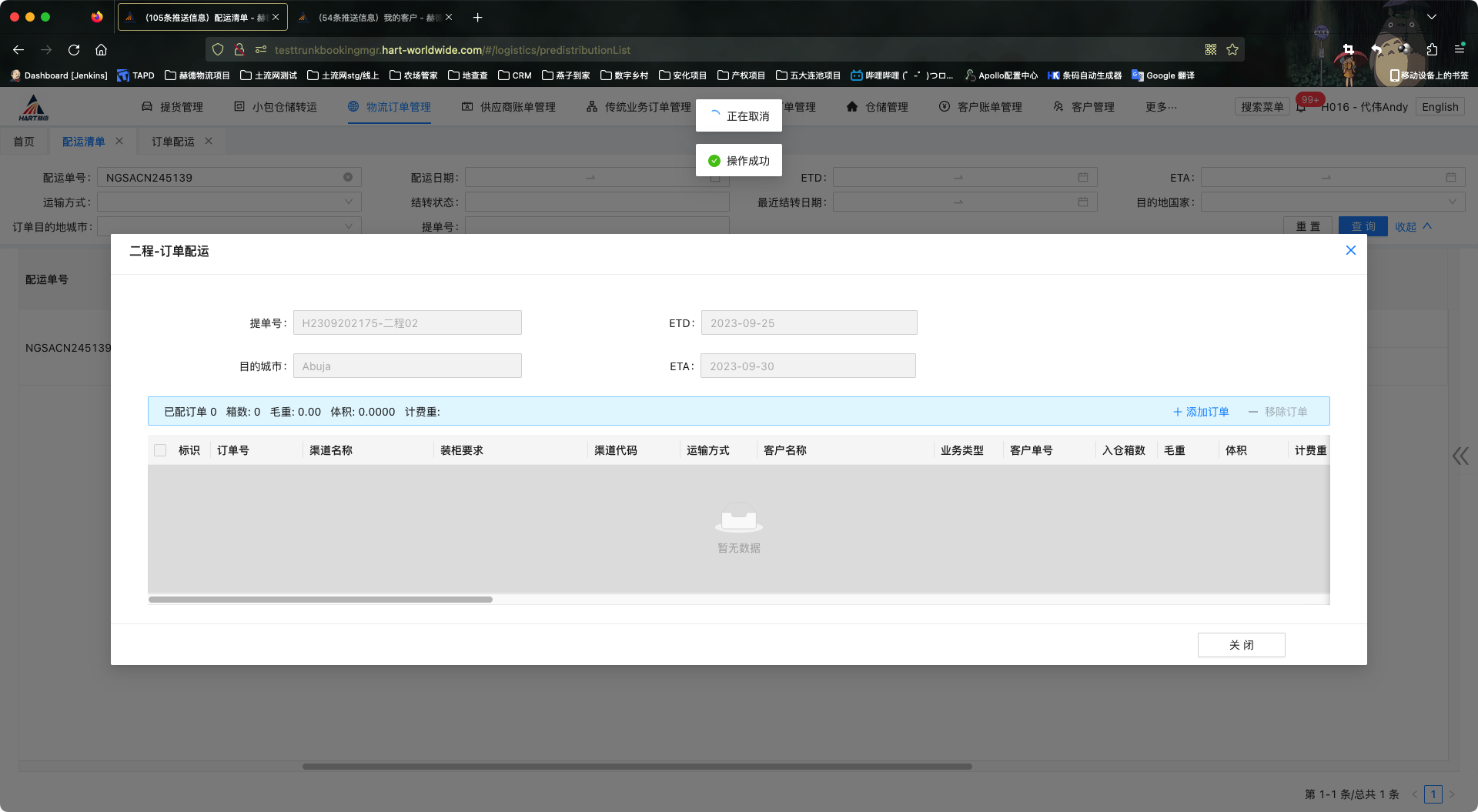Open the QR code icon in address bar
Viewport: 1478px width, 812px height.
pos(1211,50)
